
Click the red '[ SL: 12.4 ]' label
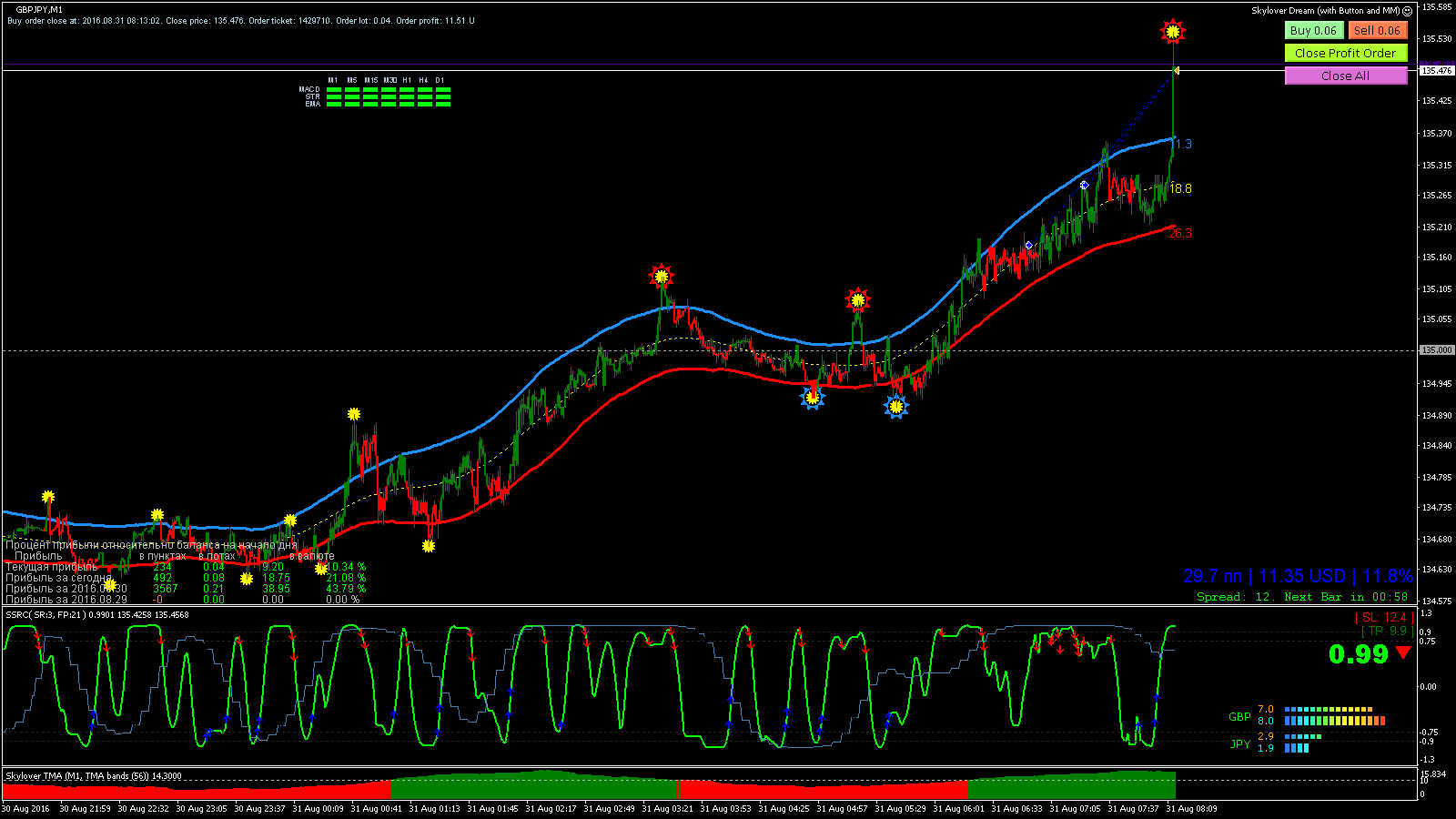tap(1384, 618)
